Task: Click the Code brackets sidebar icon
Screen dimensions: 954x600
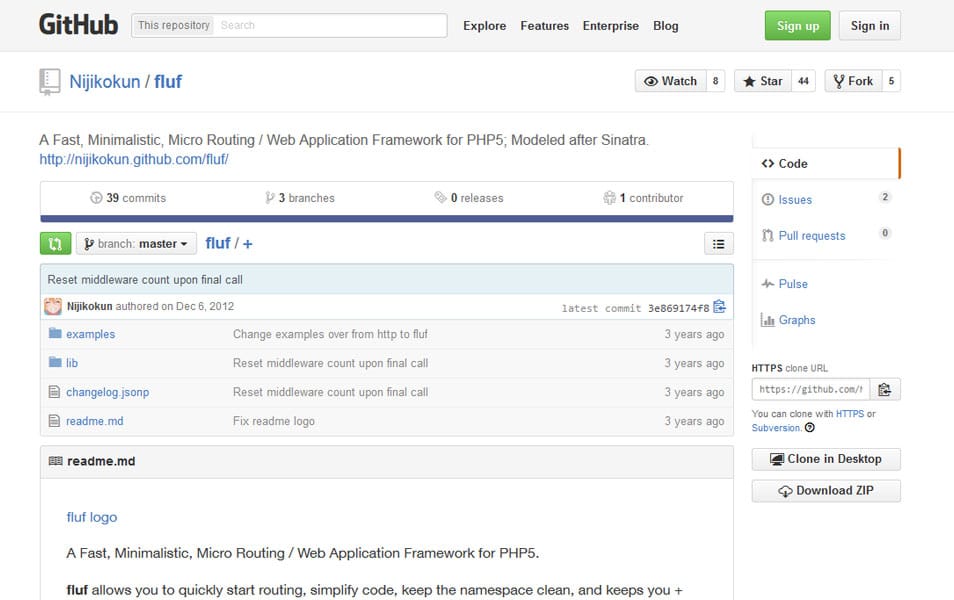Action: [768, 164]
